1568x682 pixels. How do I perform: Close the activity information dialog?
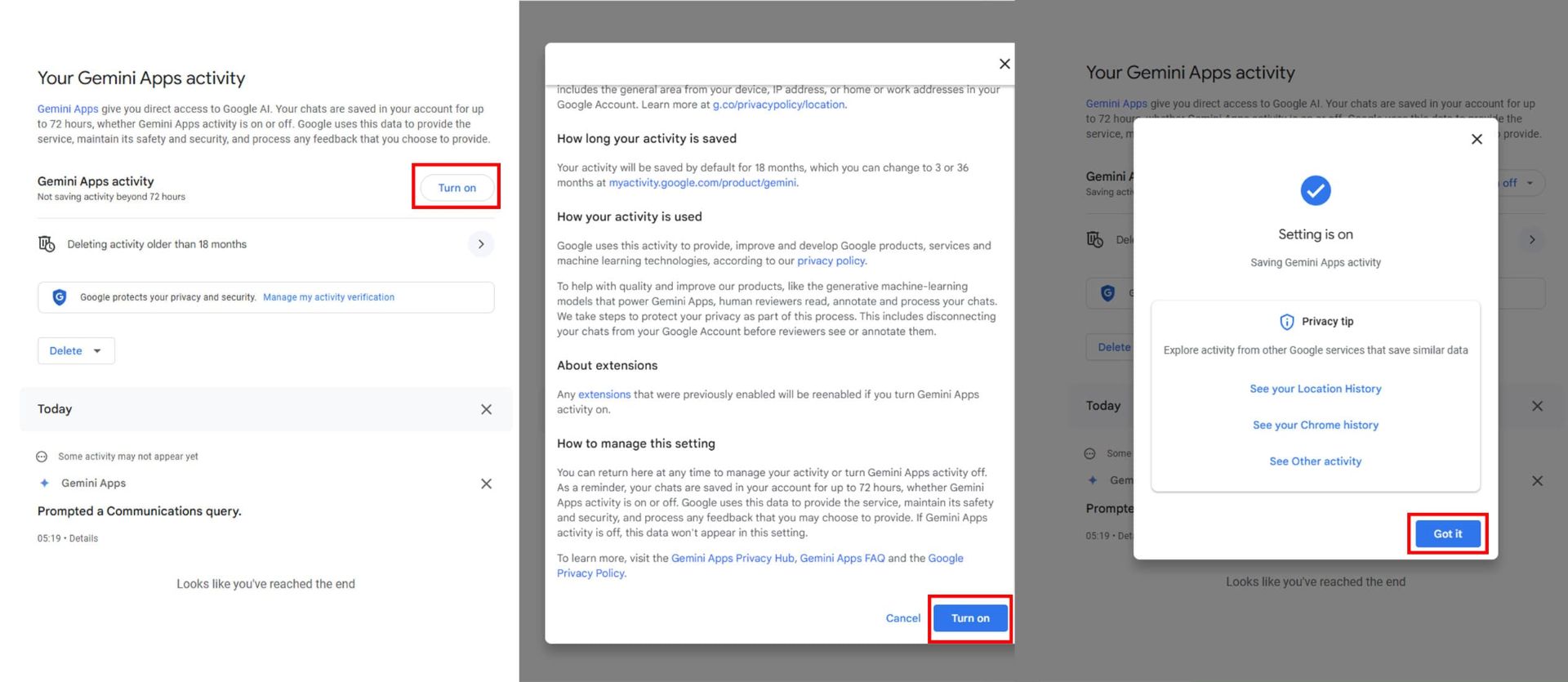click(x=1004, y=64)
